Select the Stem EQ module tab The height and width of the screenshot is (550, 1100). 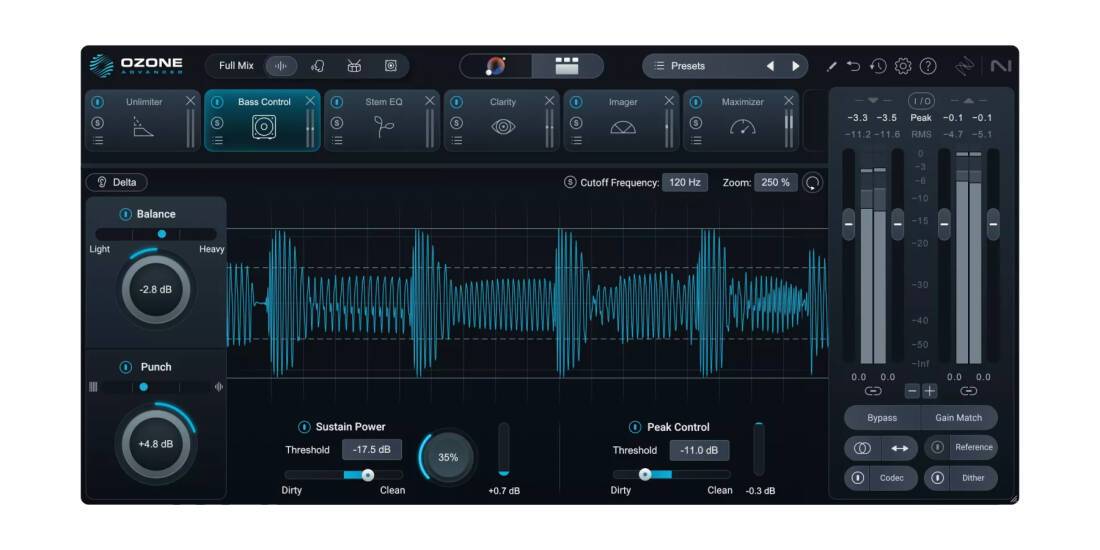click(x=382, y=121)
